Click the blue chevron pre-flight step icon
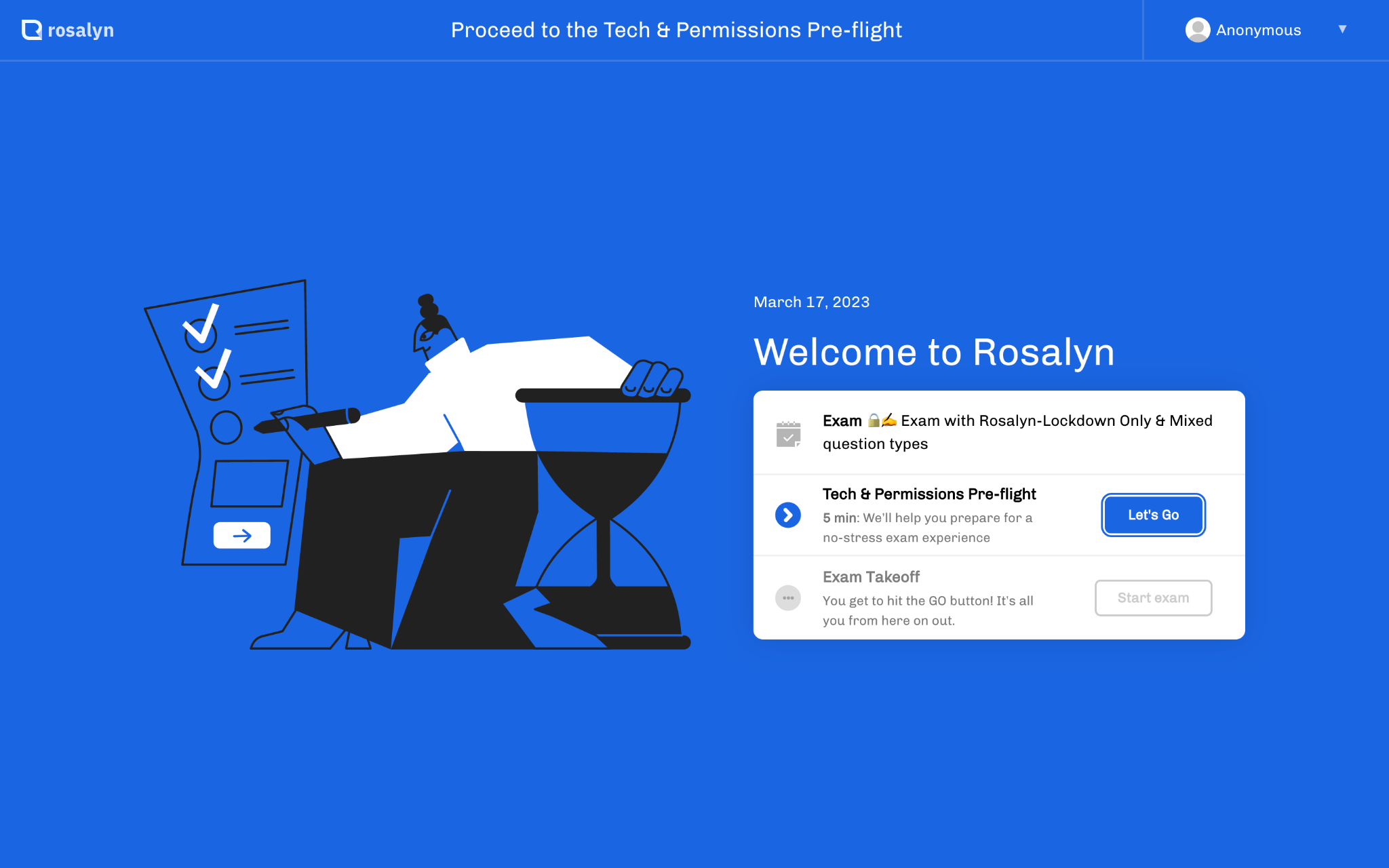1389x868 pixels. pos(788,515)
